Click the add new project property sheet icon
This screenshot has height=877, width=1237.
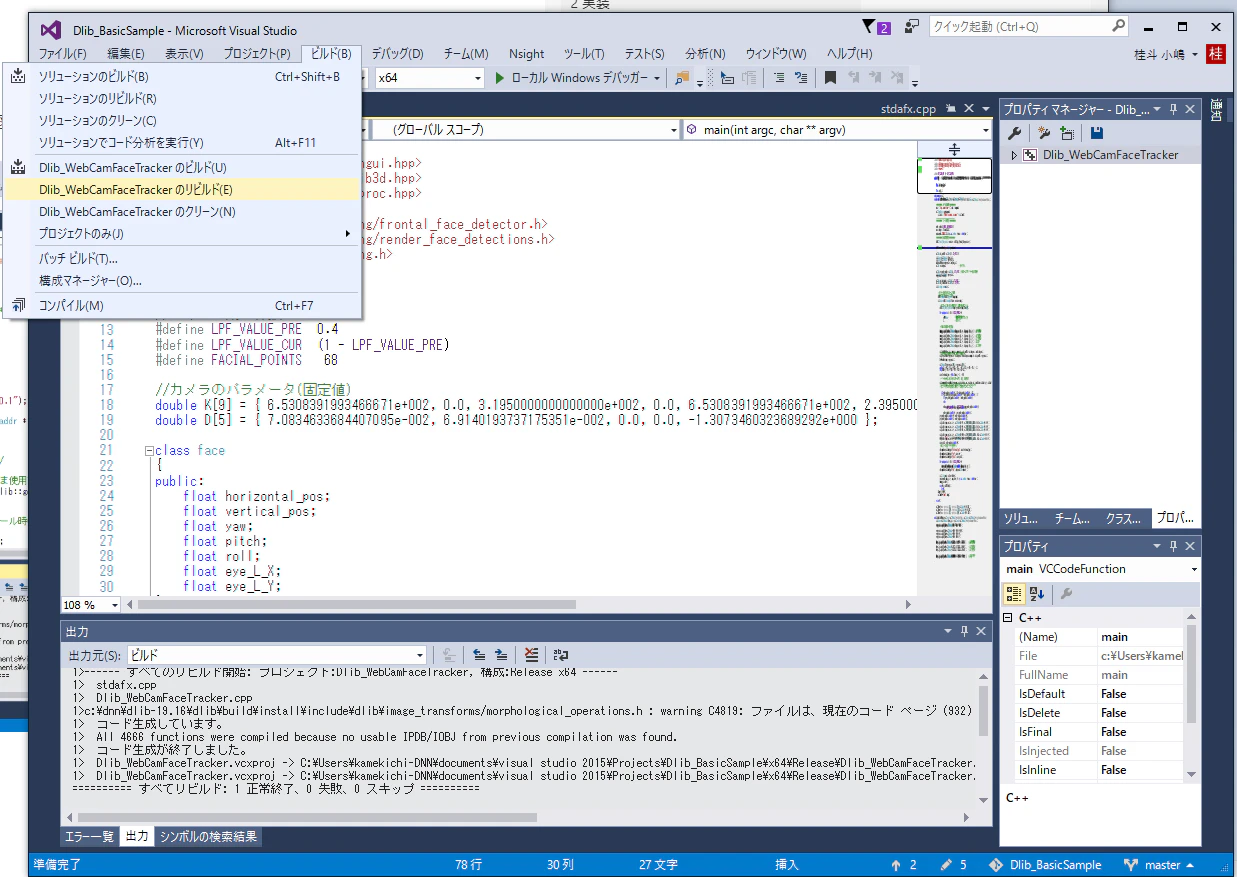1044,133
